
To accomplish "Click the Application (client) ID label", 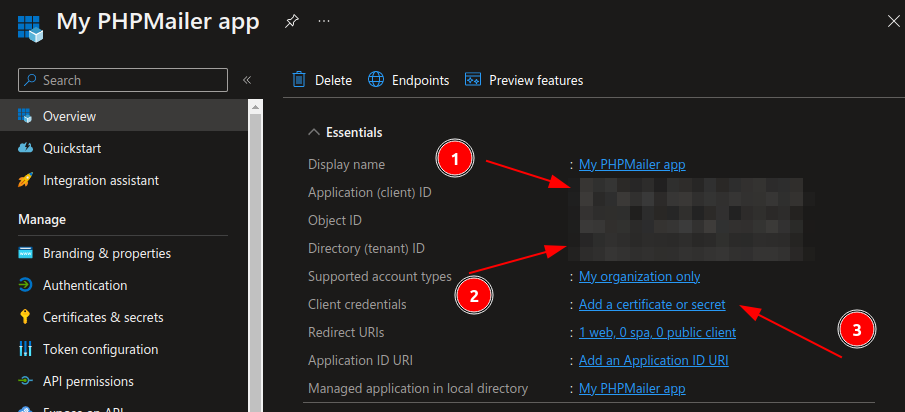I will [x=370, y=193].
